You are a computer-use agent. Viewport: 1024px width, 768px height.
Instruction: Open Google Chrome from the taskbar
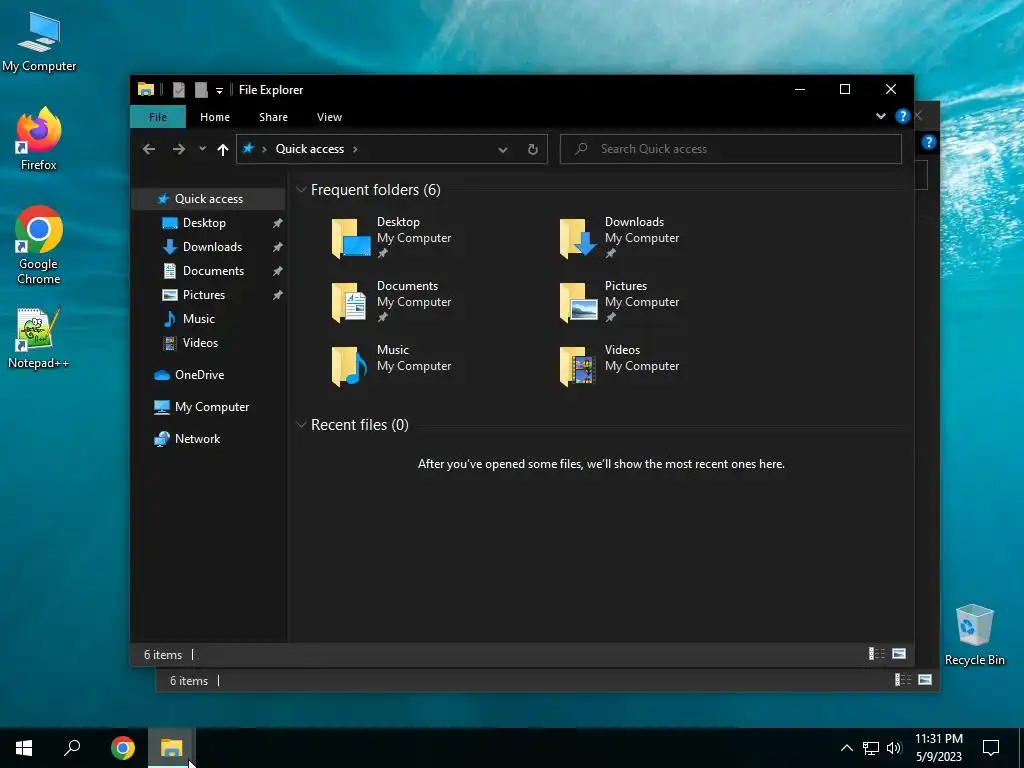click(x=123, y=748)
